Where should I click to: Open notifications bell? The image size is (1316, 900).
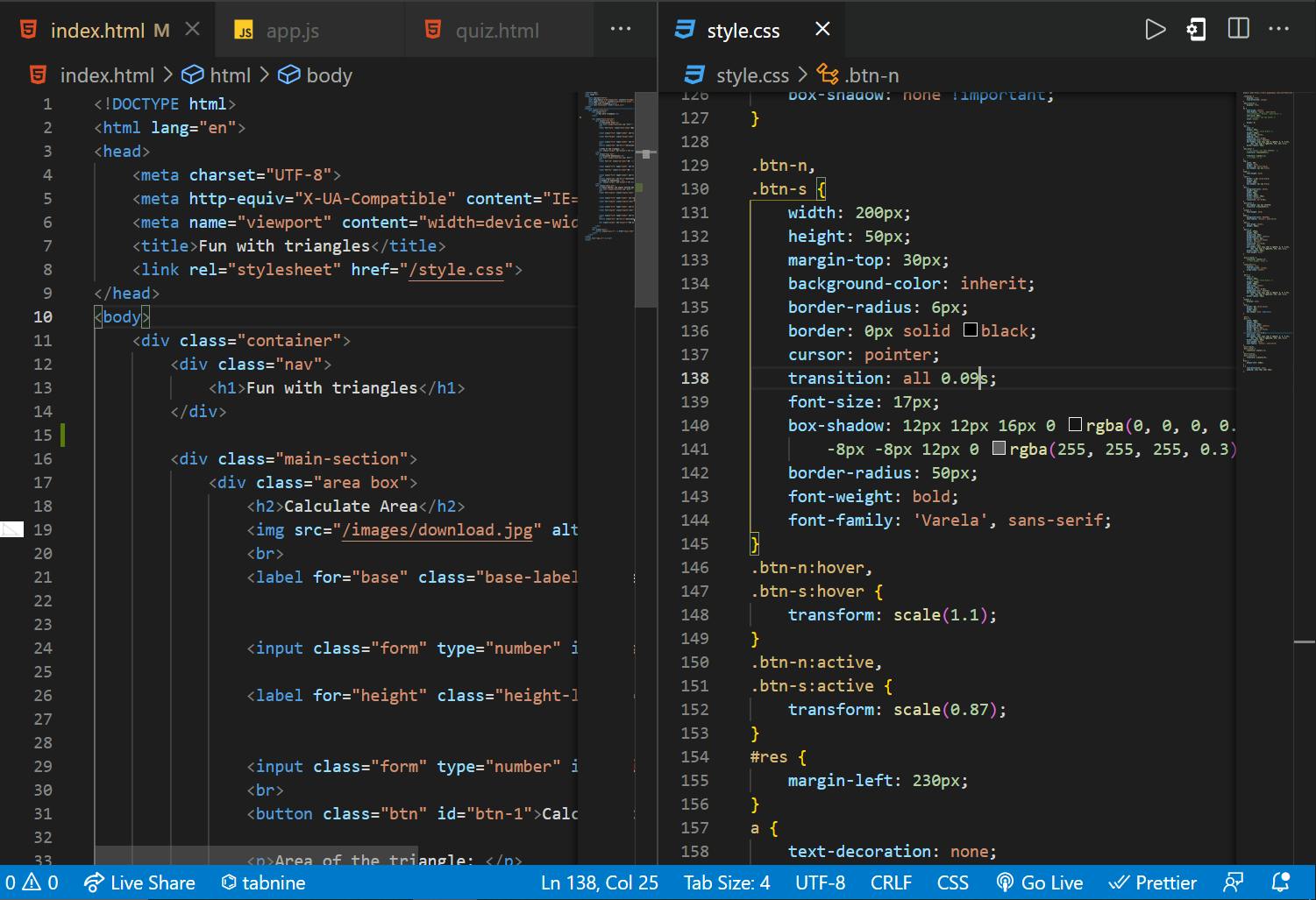(1280, 882)
